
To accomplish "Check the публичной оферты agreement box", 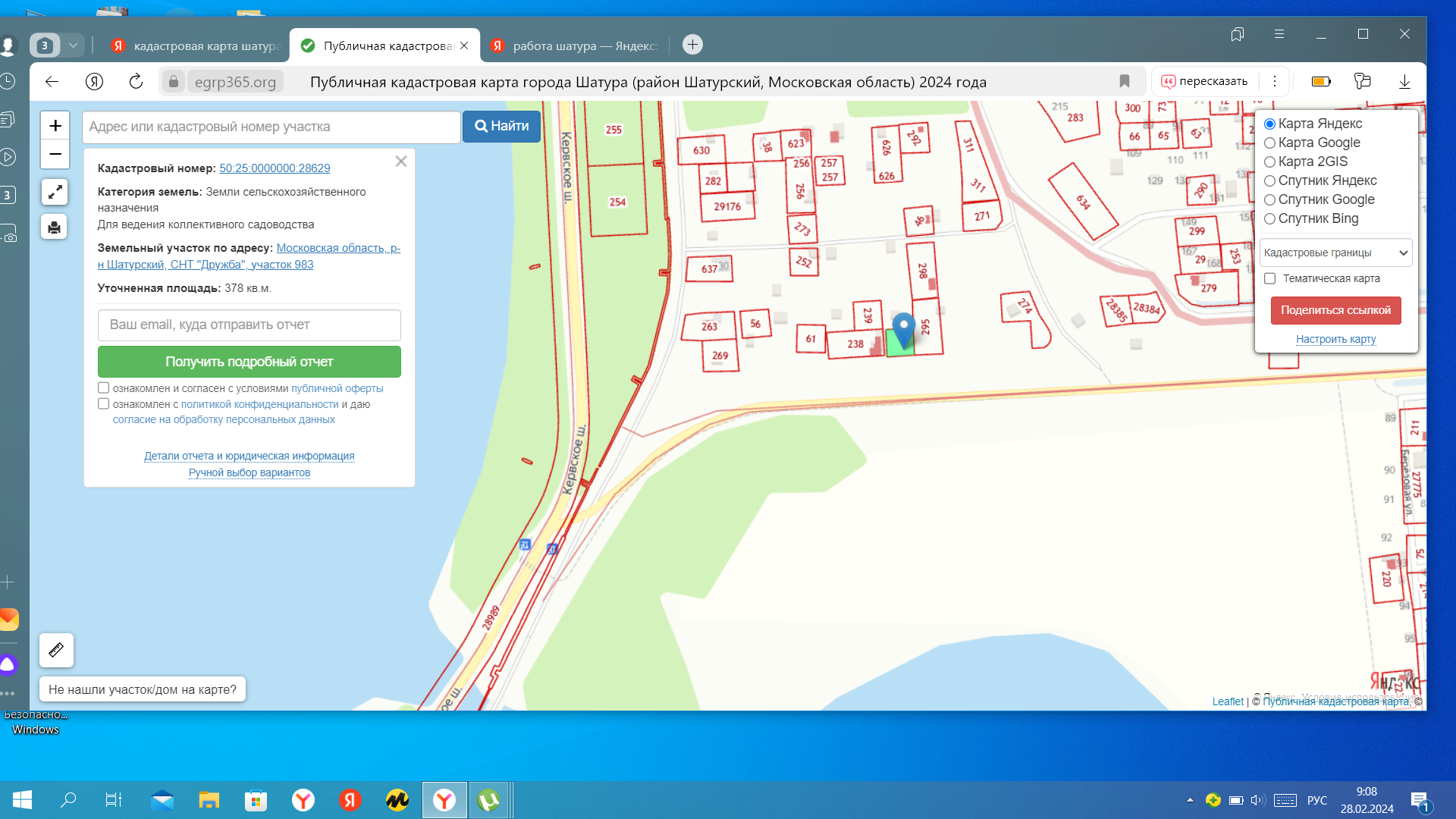I will (104, 388).
